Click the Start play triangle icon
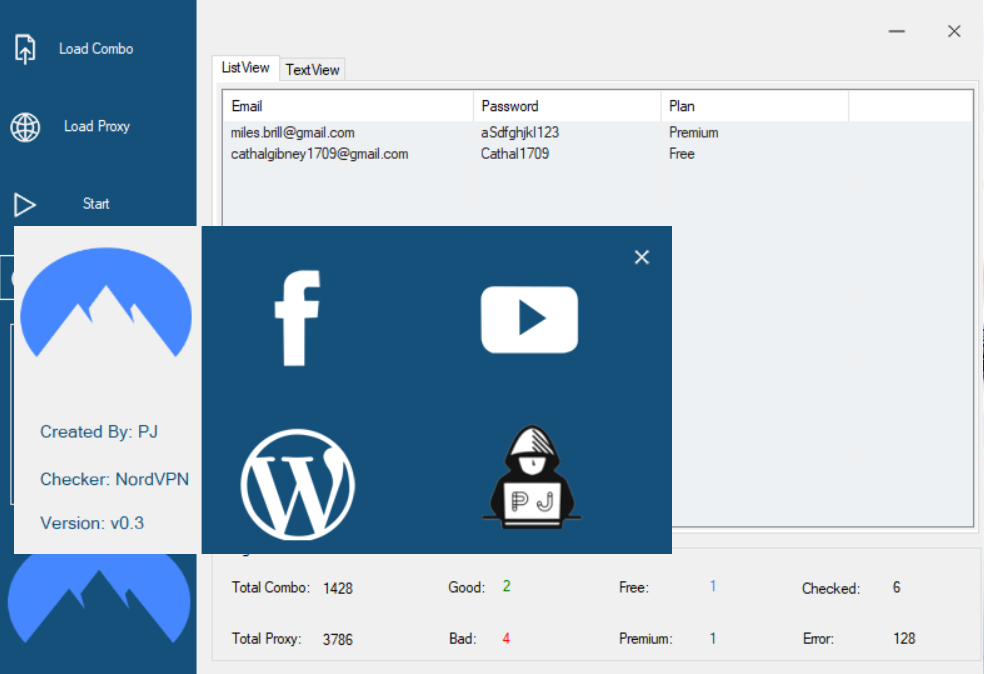 pos(24,205)
